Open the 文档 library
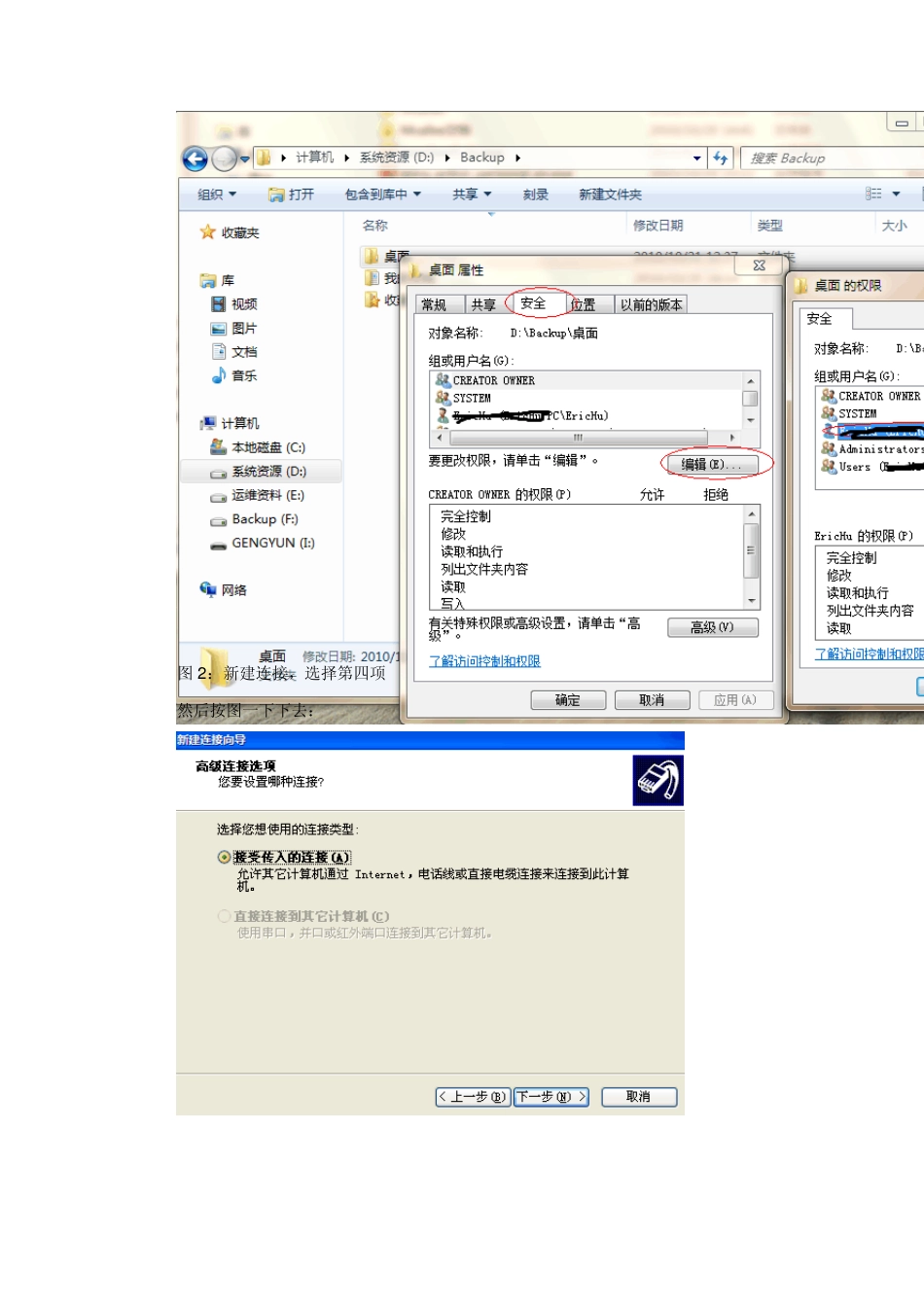Image resolution: width=924 pixels, height=1307 pixels. pyautogui.click(x=233, y=352)
